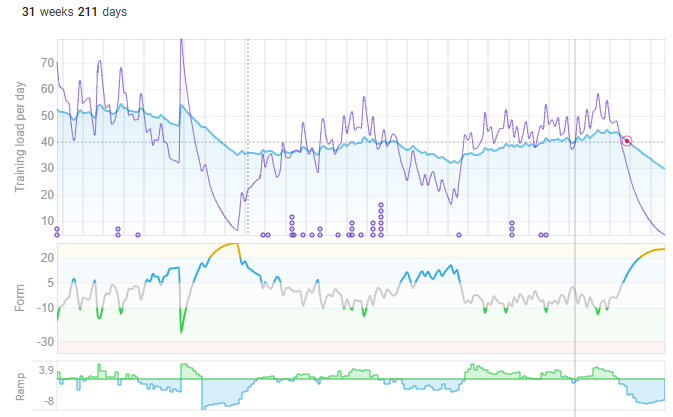Click the deepest green dip in the Form chart
The height and width of the screenshot is (417, 673).
[x=181, y=330]
